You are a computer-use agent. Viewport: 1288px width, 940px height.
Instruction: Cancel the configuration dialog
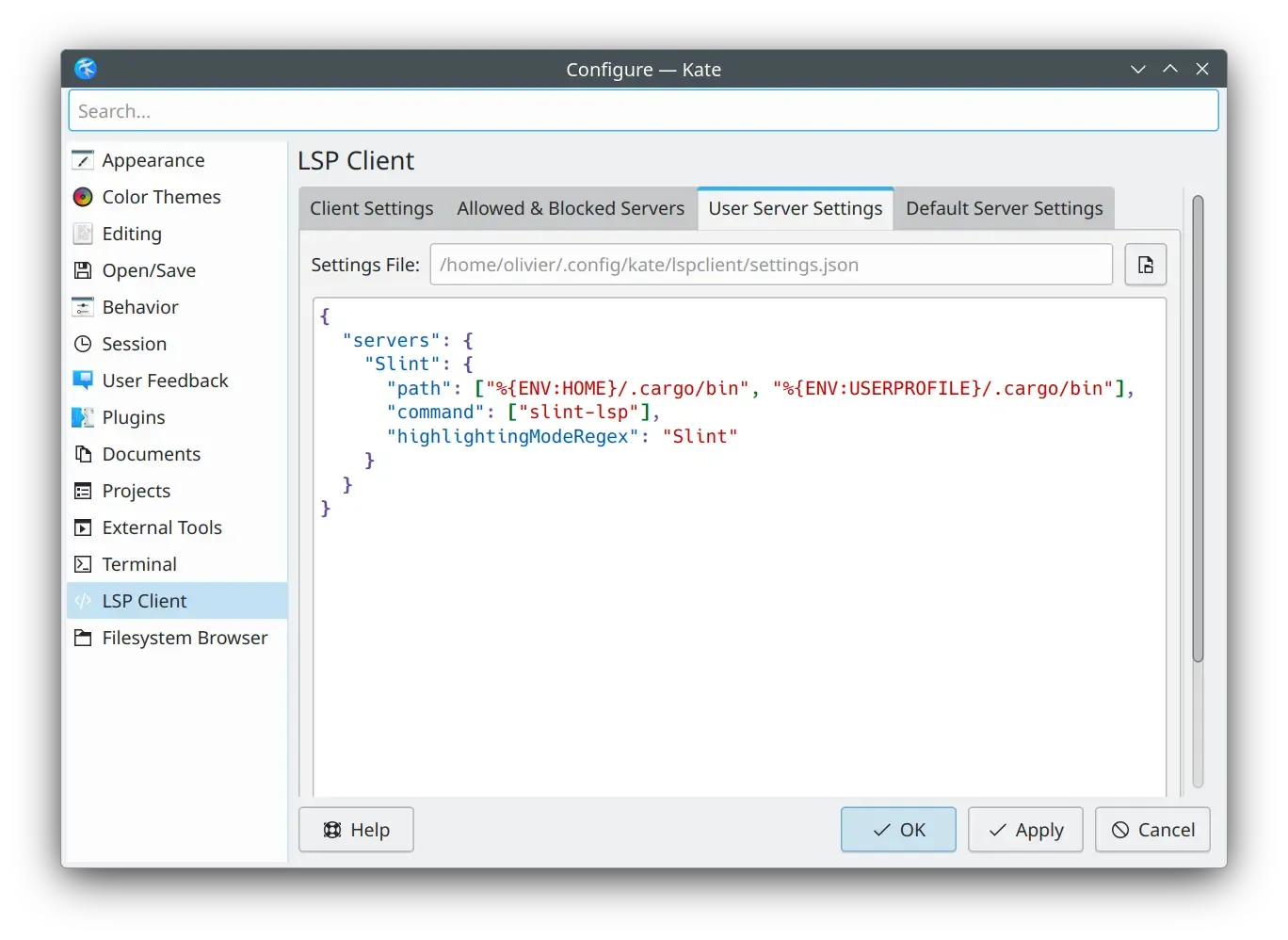point(1152,830)
